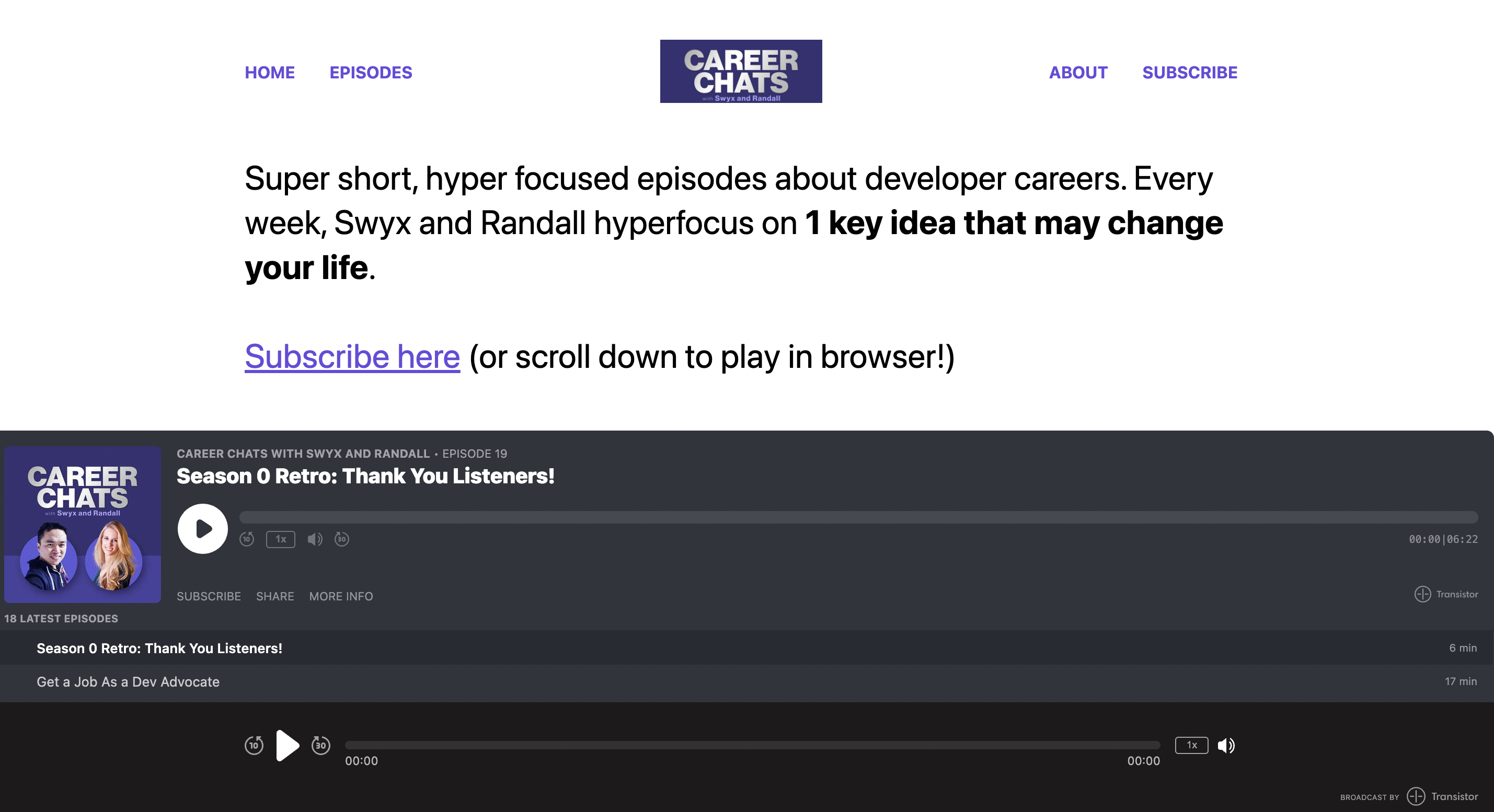Viewport: 1494px width, 812px height.
Task: Rewind 10 seconds in the embedded player
Action: click(247, 539)
